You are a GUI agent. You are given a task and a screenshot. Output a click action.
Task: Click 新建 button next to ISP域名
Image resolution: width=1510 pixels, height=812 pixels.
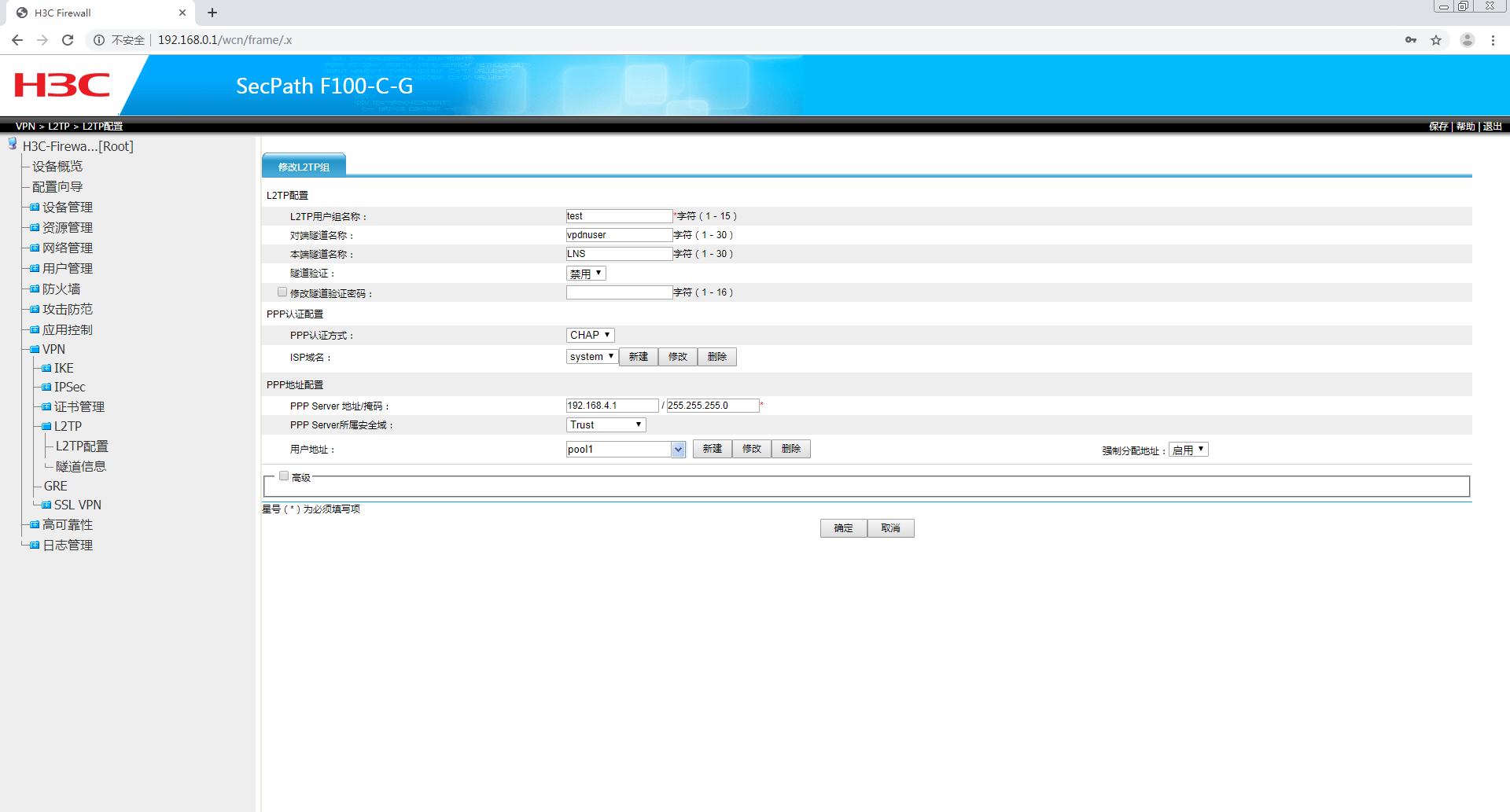pyautogui.click(x=639, y=357)
